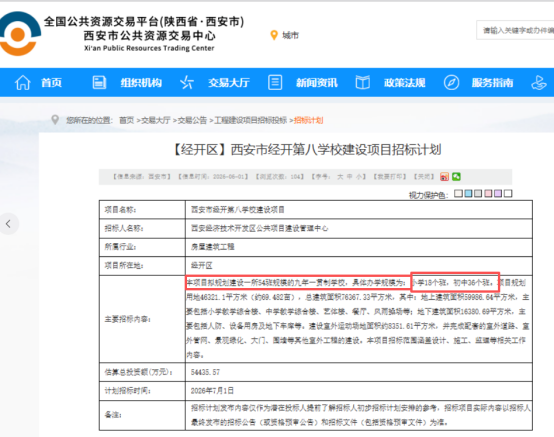Viewport: 554px width, 437px height.
Task: Click the news list icon beside 新闻资讯
Action: click(x=275, y=83)
